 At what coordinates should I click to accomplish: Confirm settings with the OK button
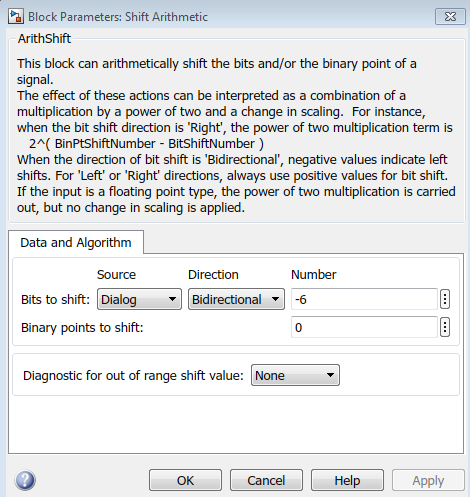pos(185,480)
